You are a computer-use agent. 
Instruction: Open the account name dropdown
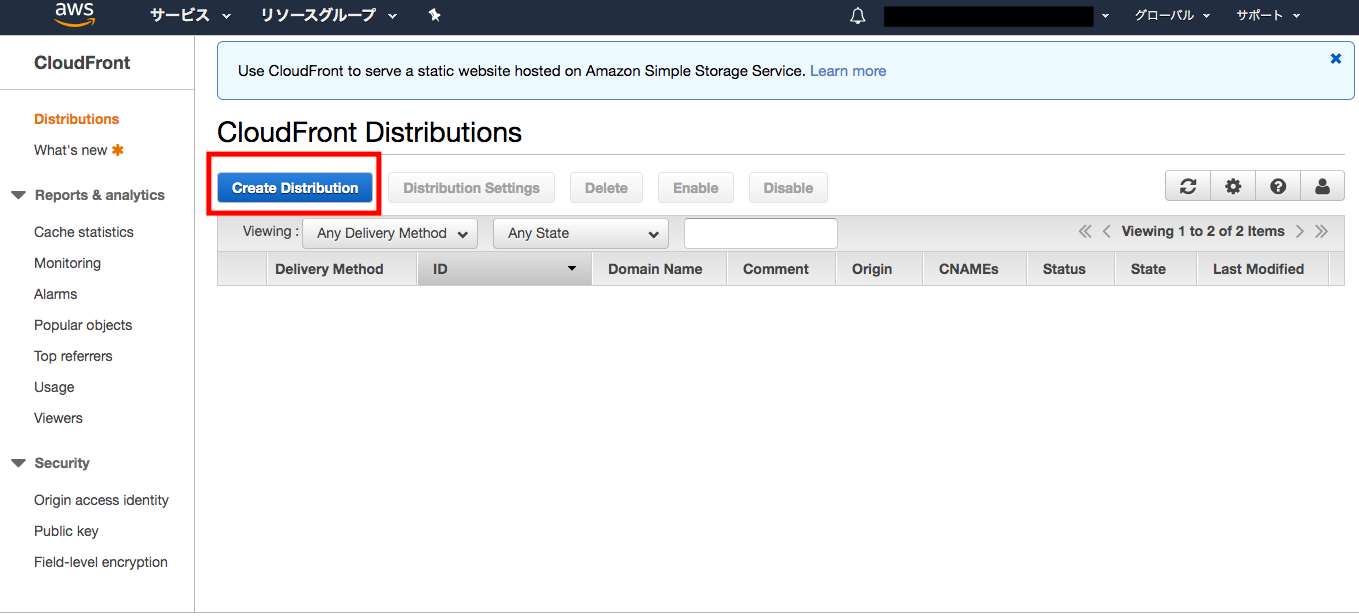pos(996,16)
